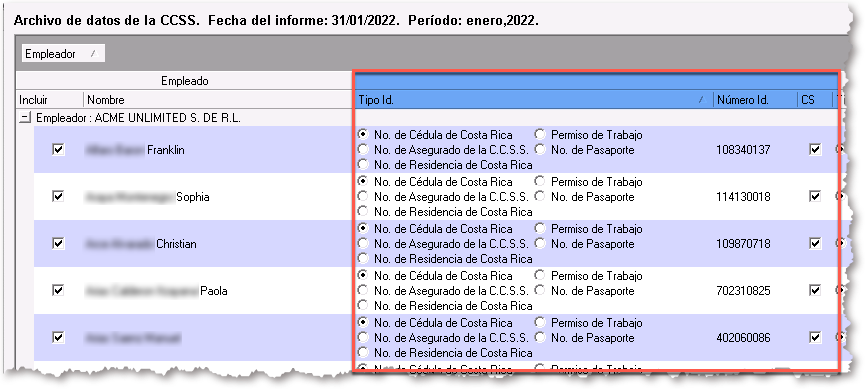Select No. de Cédula for Sophia
This screenshot has width=865, height=389.
(x=363, y=181)
